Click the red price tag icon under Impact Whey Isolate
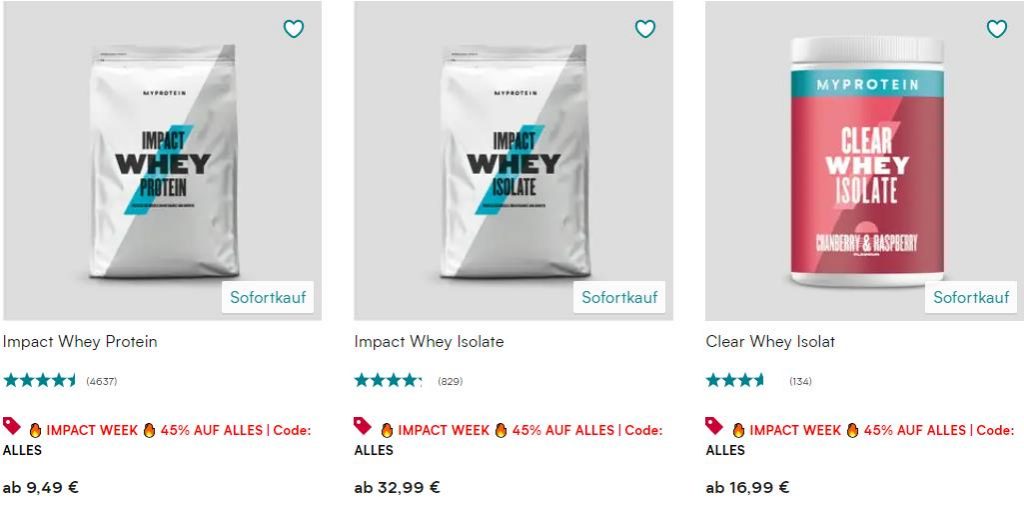Image resolution: width=1024 pixels, height=508 pixels. pos(363,426)
